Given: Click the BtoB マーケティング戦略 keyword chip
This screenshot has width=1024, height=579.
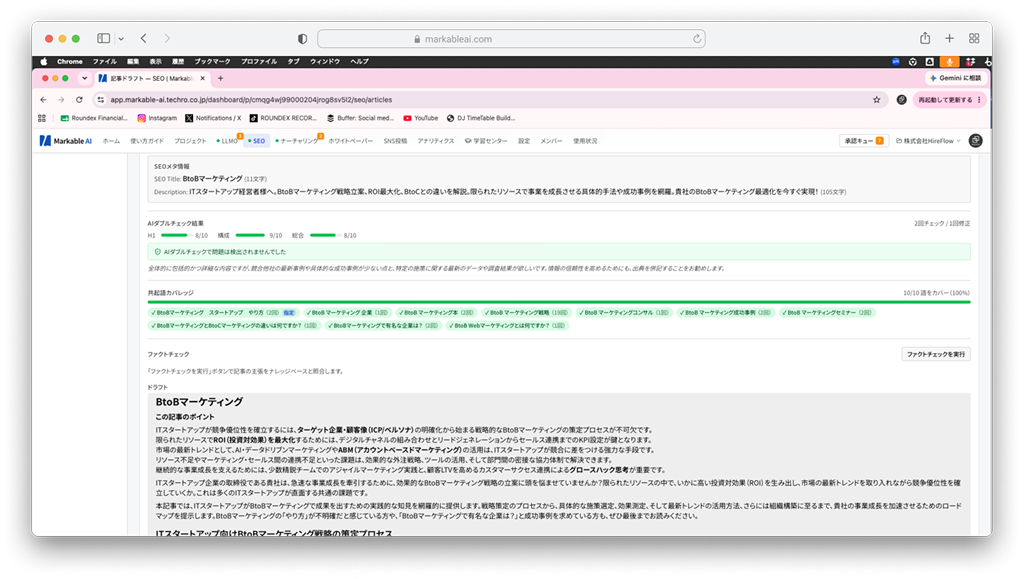Looking at the screenshot, I should [526, 313].
